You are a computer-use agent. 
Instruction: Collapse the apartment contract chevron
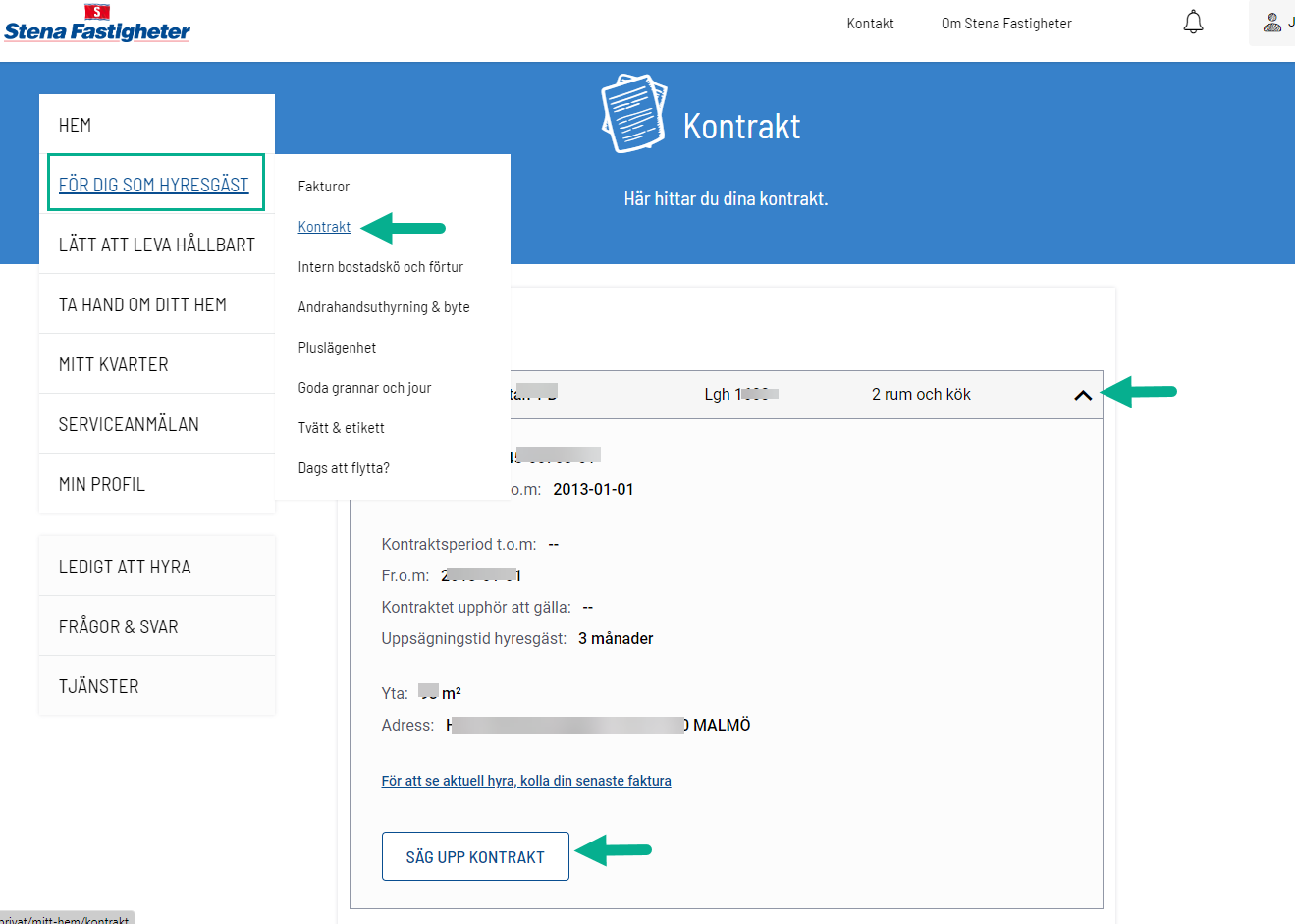point(1083,395)
